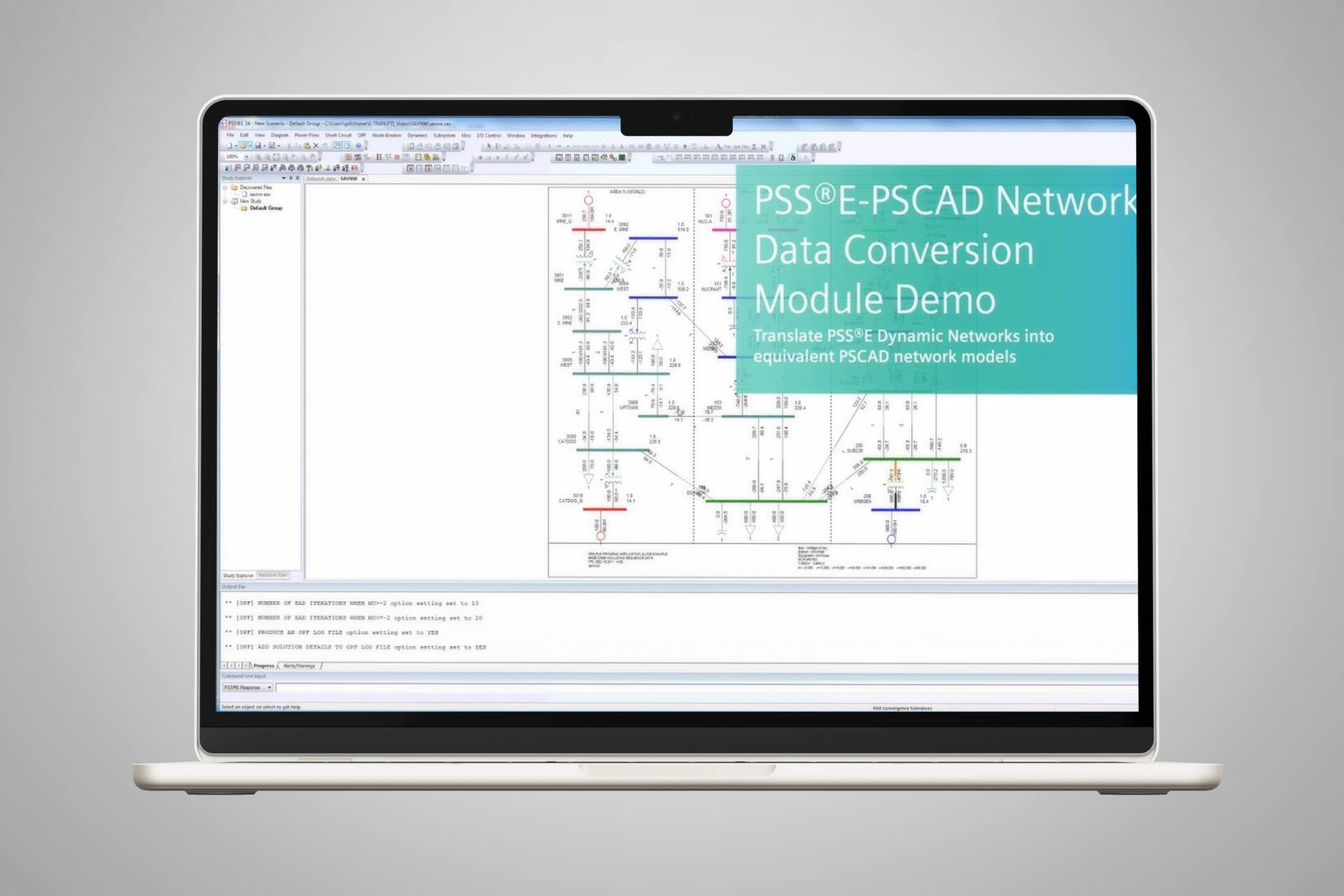Open the Integrations menu
Image resolution: width=1344 pixels, height=896 pixels.
tap(544, 136)
